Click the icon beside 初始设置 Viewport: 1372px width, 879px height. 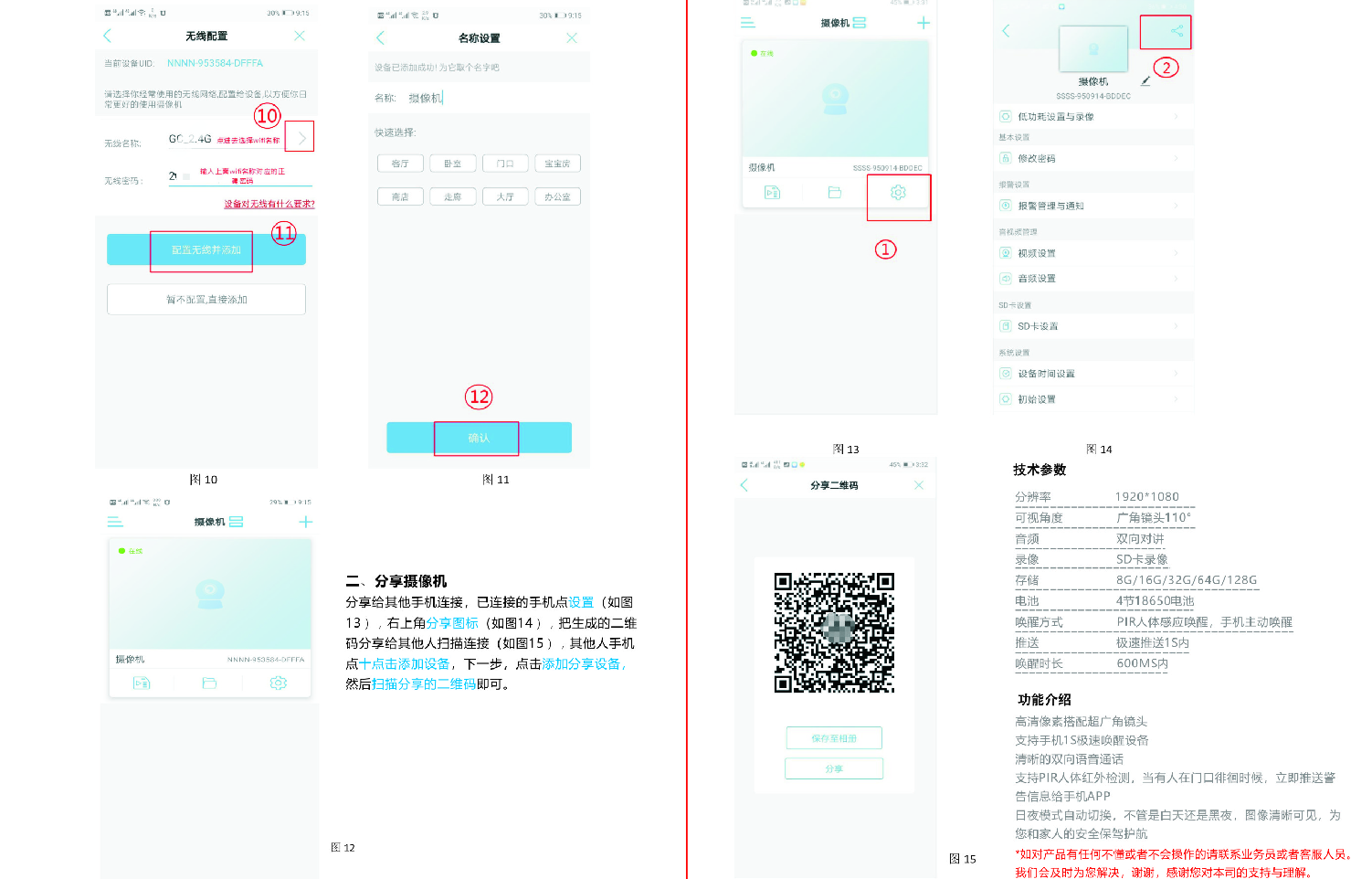click(x=1005, y=399)
